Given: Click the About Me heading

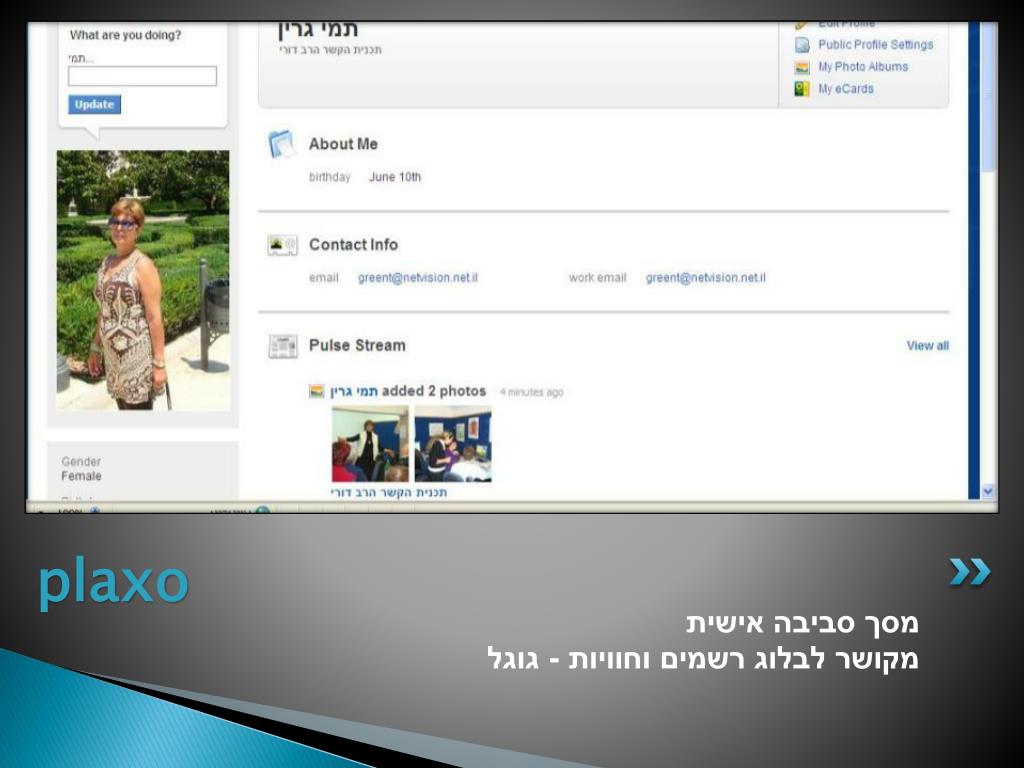Looking at the screenshot, I should click(343, 144).
